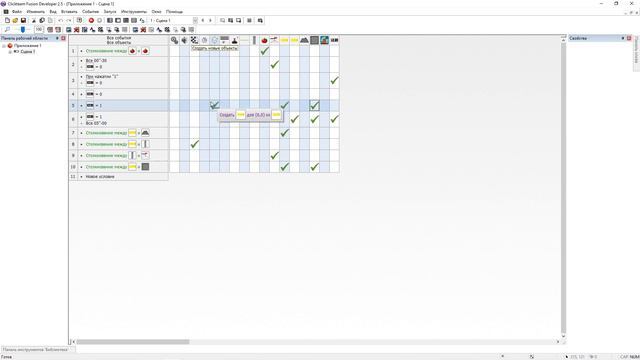Select the Create new objects column icon
The height and width of the screenshot is (360, 640).
point(214,40)
